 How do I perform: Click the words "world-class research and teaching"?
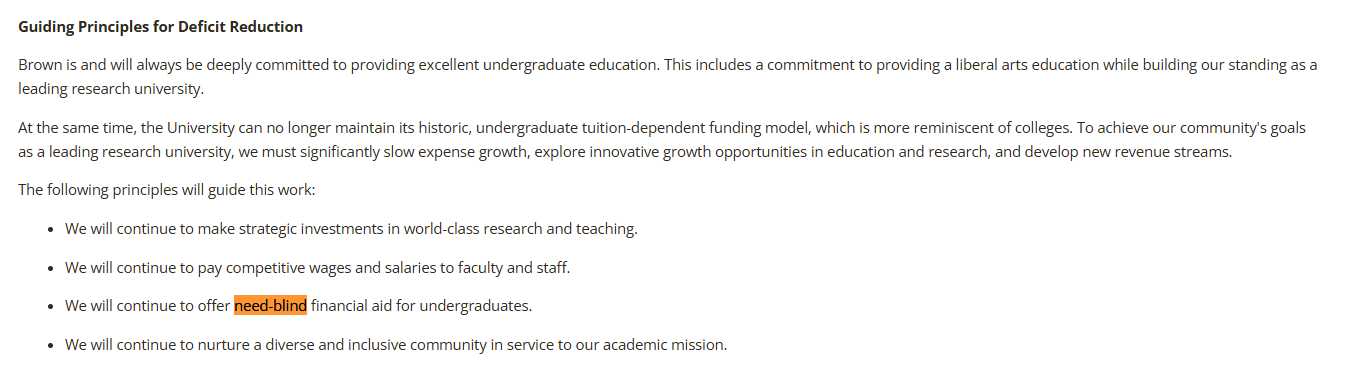[x=520, y=229]
